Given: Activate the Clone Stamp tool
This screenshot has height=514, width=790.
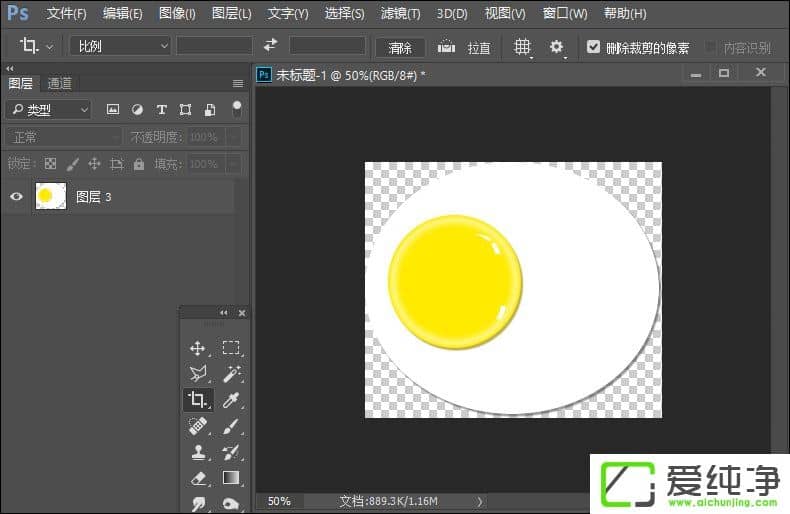Looking at the screenshot, I should [x=198, y=452].
